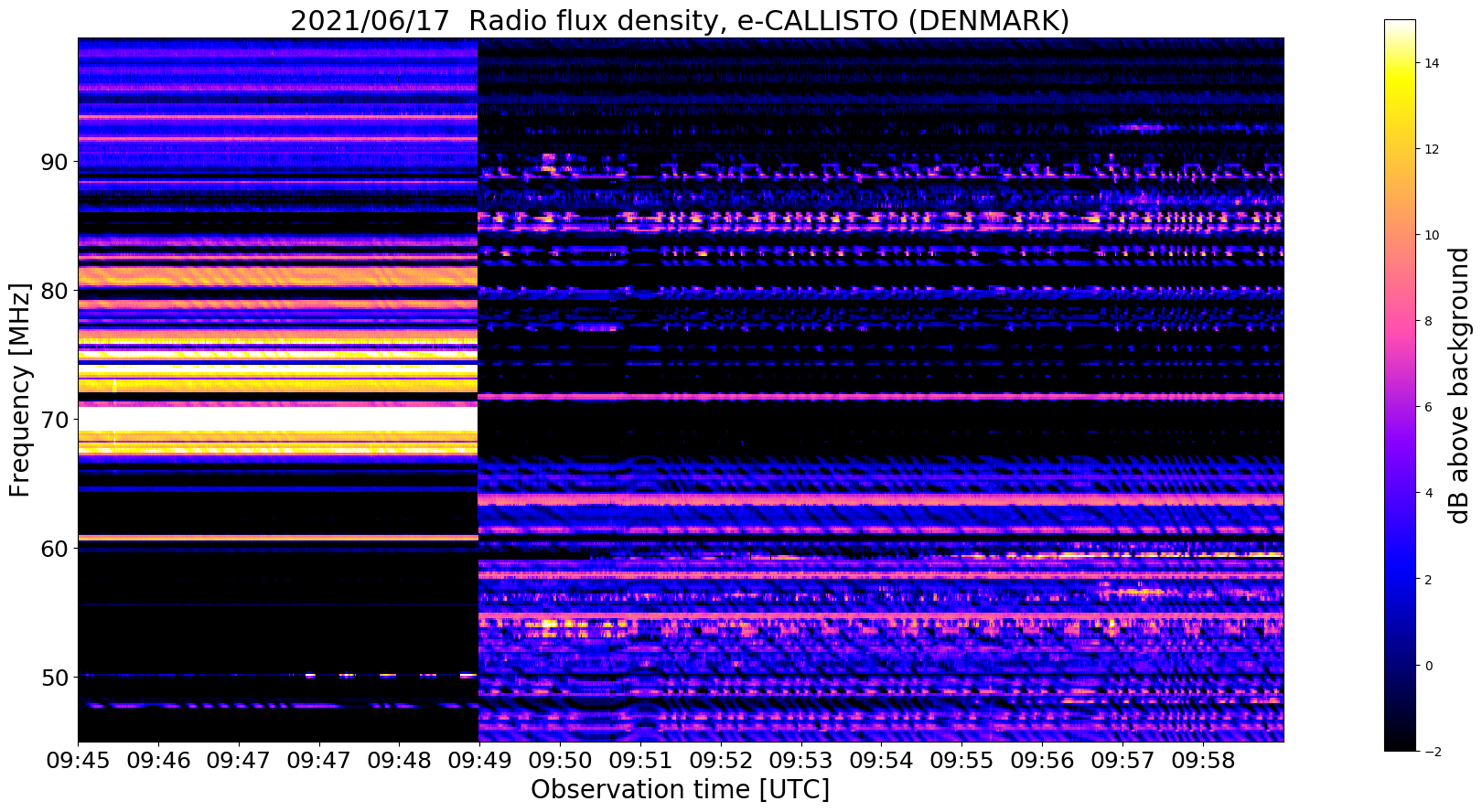The height and width of the screenshot is (812, 1482).
Task: Click the colorbar tick value 0
Action: coord(1427,666)
